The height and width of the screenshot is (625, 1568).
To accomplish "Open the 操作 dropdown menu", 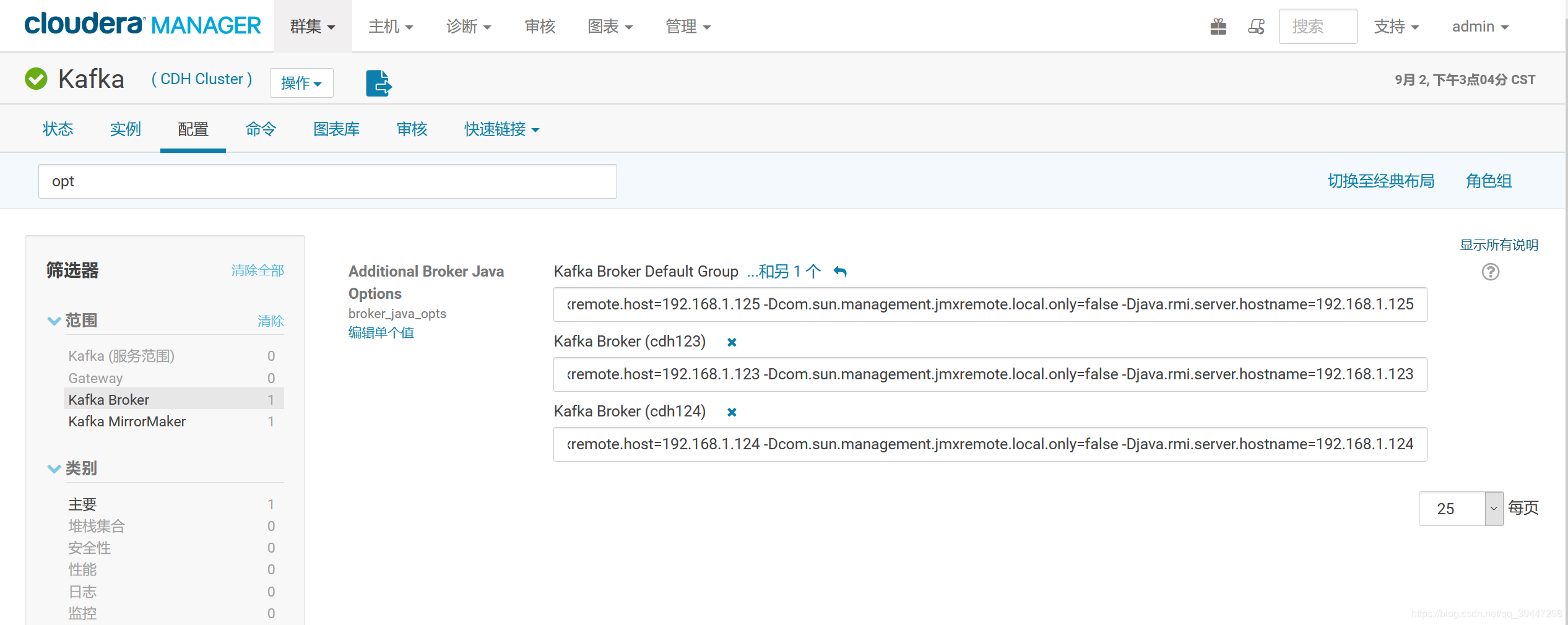I will pos(301,82).
